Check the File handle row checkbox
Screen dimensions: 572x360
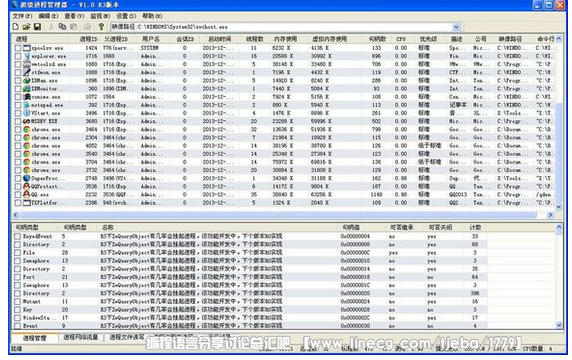pos(18,253)
